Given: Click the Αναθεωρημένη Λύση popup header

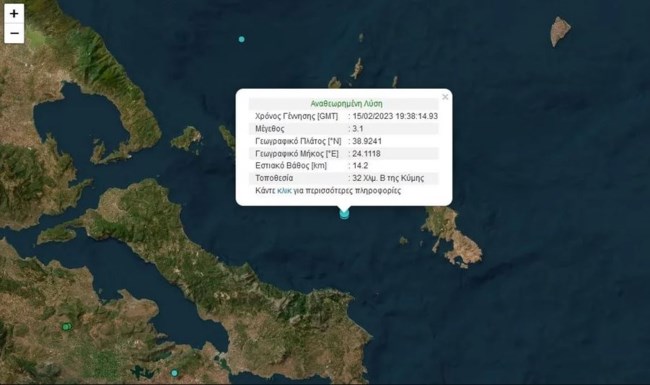Looking at the screenshot, I should tap(347, 104).
